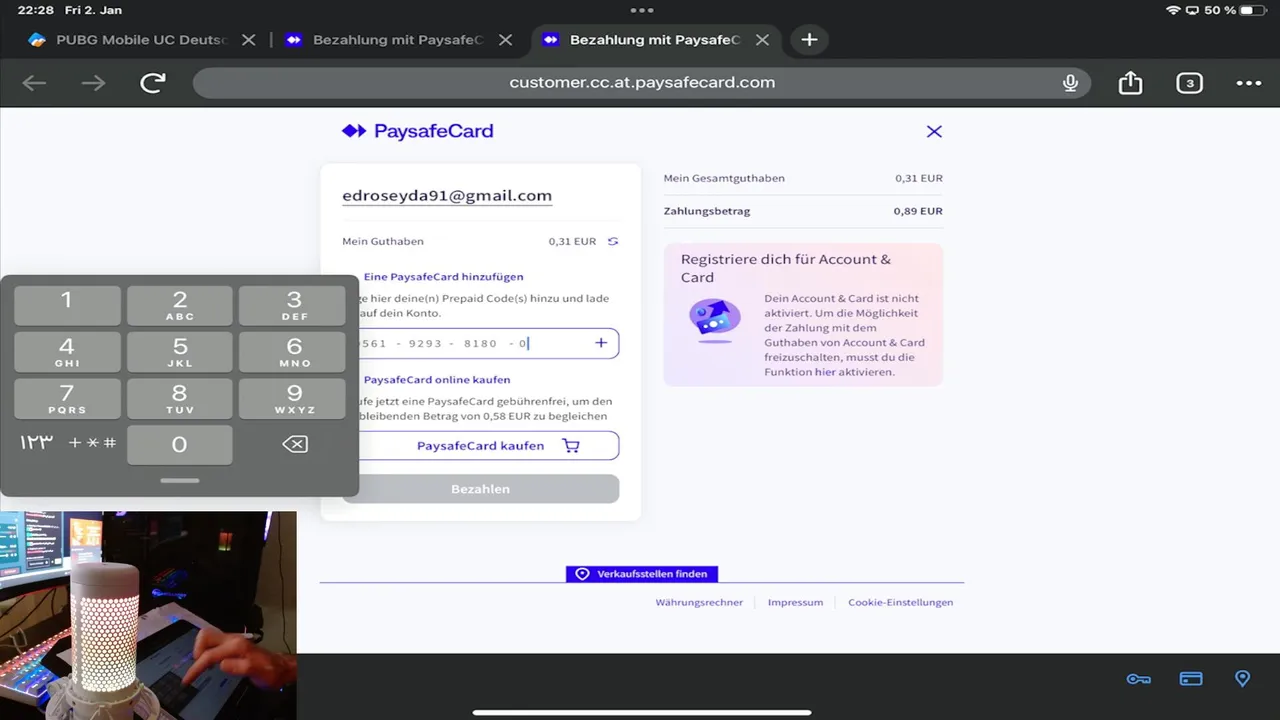Viewport: 1280px width, 720px height.
Task: Tap the plus icon to add code
Action: [x=601, y=343]
